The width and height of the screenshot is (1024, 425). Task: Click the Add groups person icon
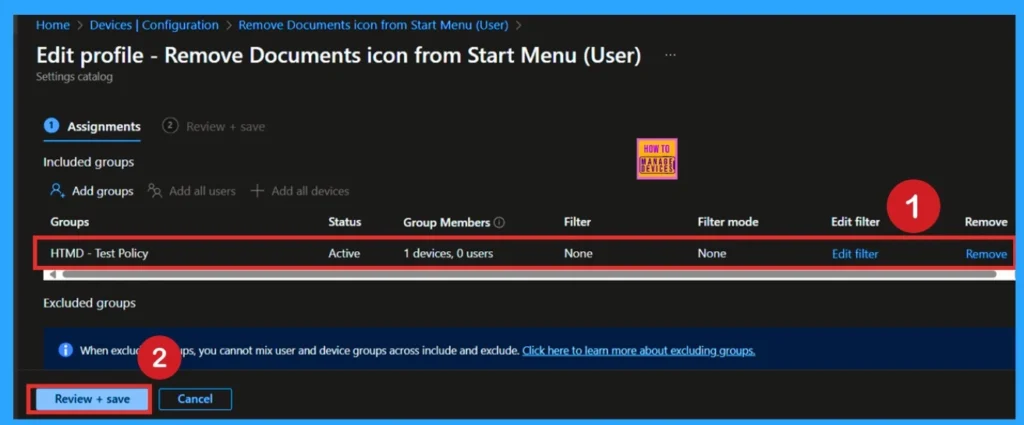[57, 191]
